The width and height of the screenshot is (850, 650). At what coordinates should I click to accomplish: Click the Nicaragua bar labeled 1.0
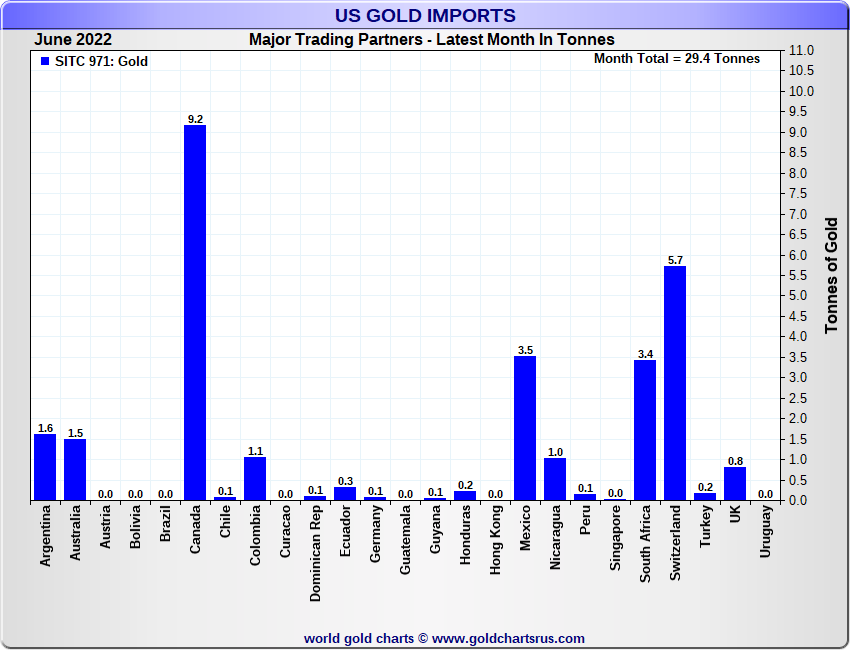[555, 479]
